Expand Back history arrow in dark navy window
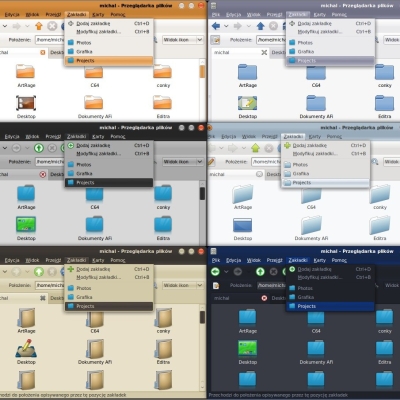Viewport: 400px width, 400px height. click(226, 272)
